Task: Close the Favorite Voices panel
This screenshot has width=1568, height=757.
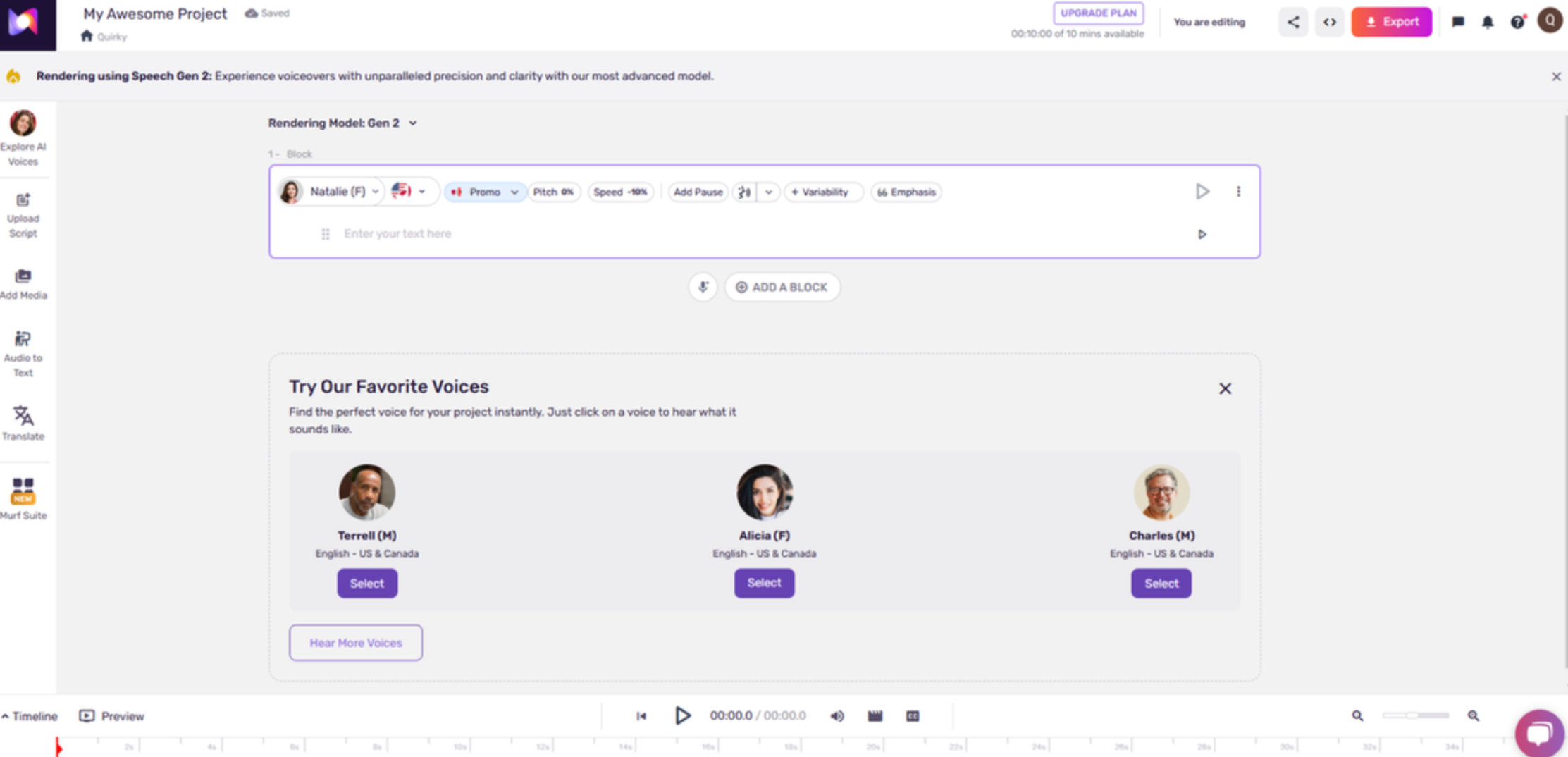Action: [1226, 388]
